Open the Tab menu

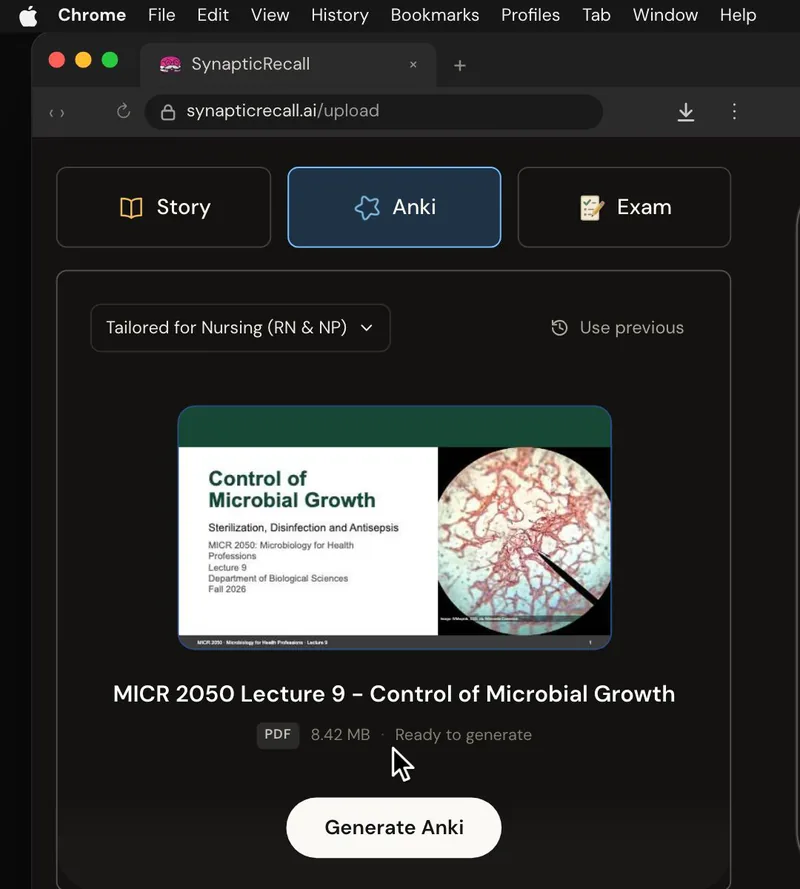point(596,15)
